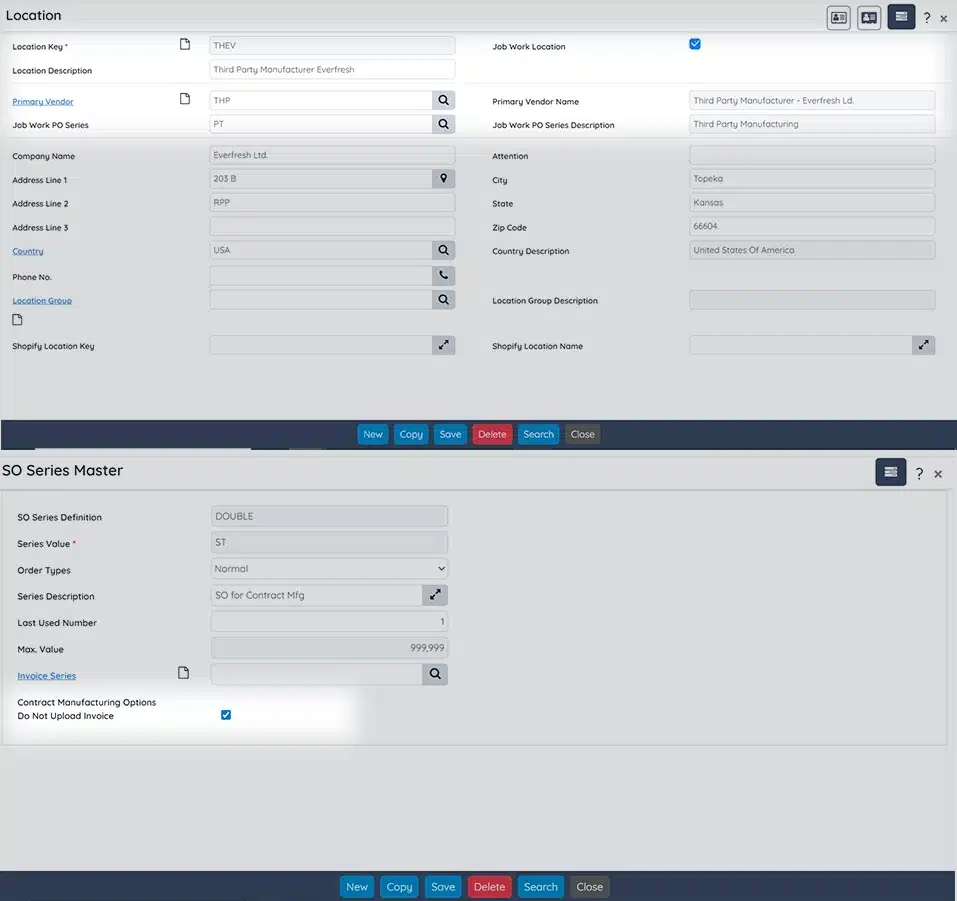Screen dimensions: 957x901
Task: Expand the Shopify Location Name field
Action: (x=923, y=345)
